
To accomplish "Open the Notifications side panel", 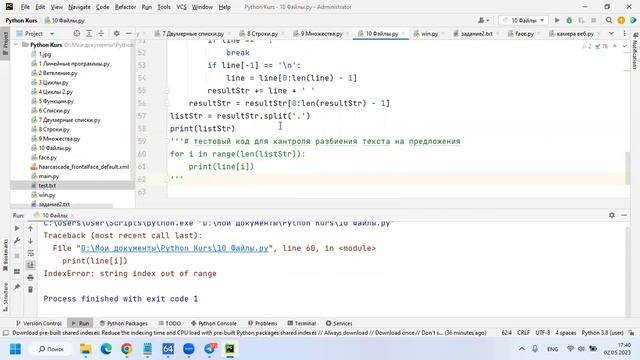I will (x=635, y=52).
